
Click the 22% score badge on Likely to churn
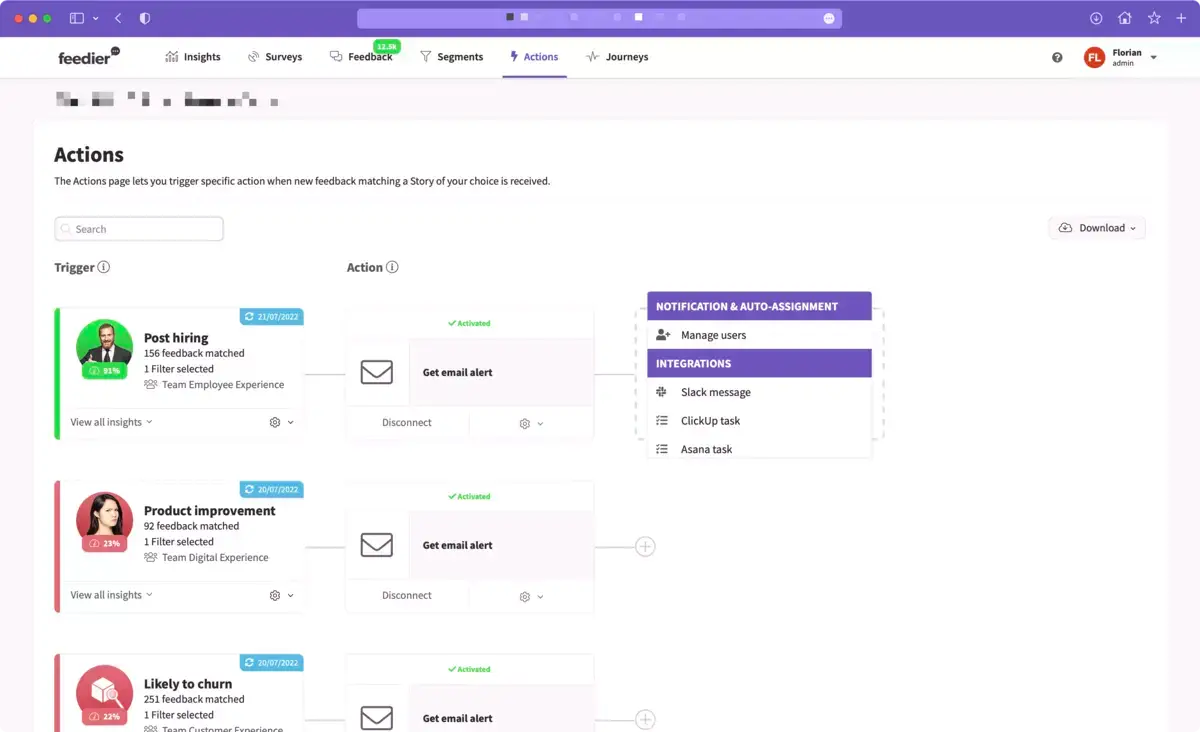pos(104,717)
